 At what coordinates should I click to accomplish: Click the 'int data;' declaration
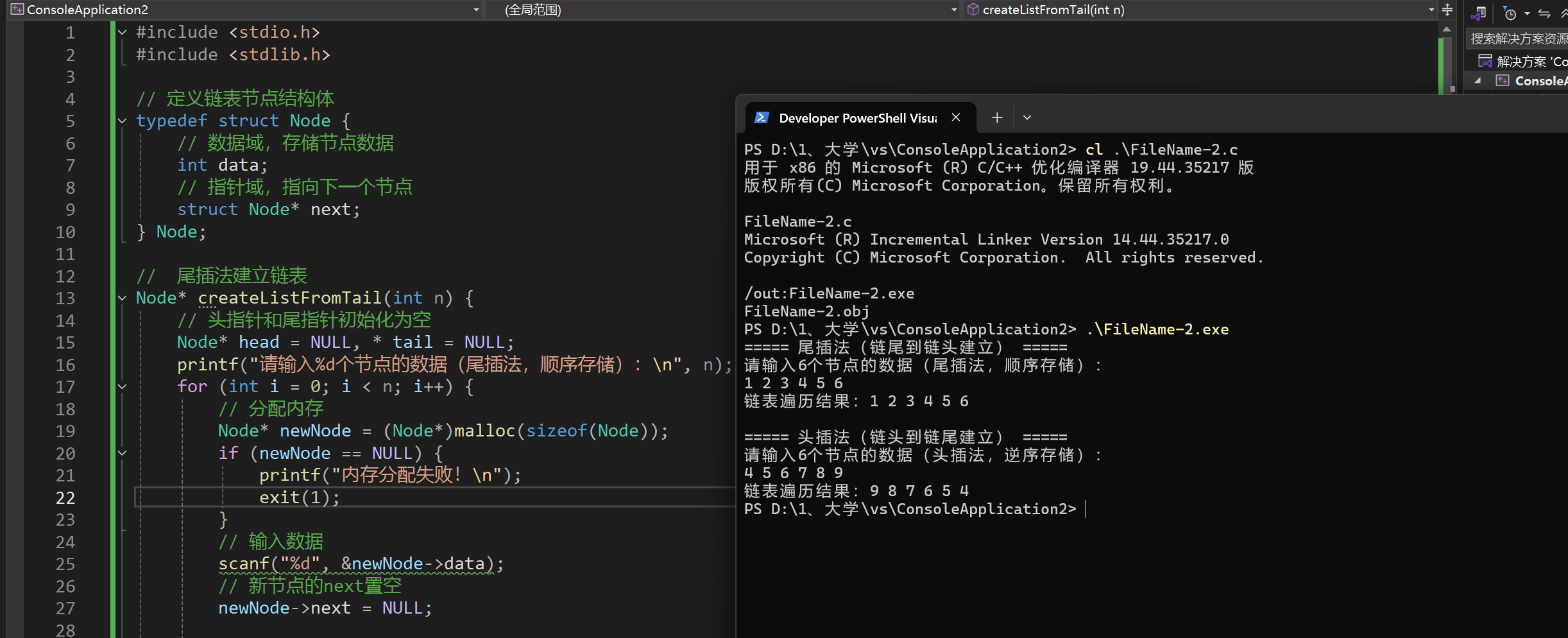pos(223,165)
